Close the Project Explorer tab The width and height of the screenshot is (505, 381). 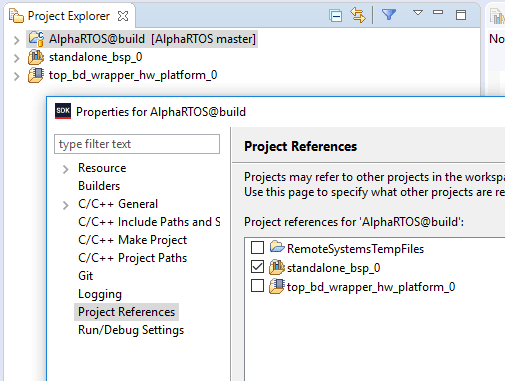click(x=123, y=16)
